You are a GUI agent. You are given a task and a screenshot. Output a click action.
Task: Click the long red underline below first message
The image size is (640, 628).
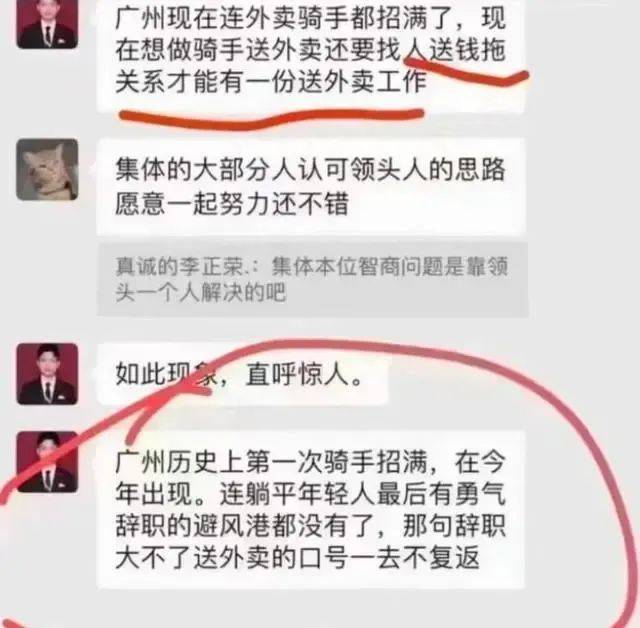[x=271, y=118]
